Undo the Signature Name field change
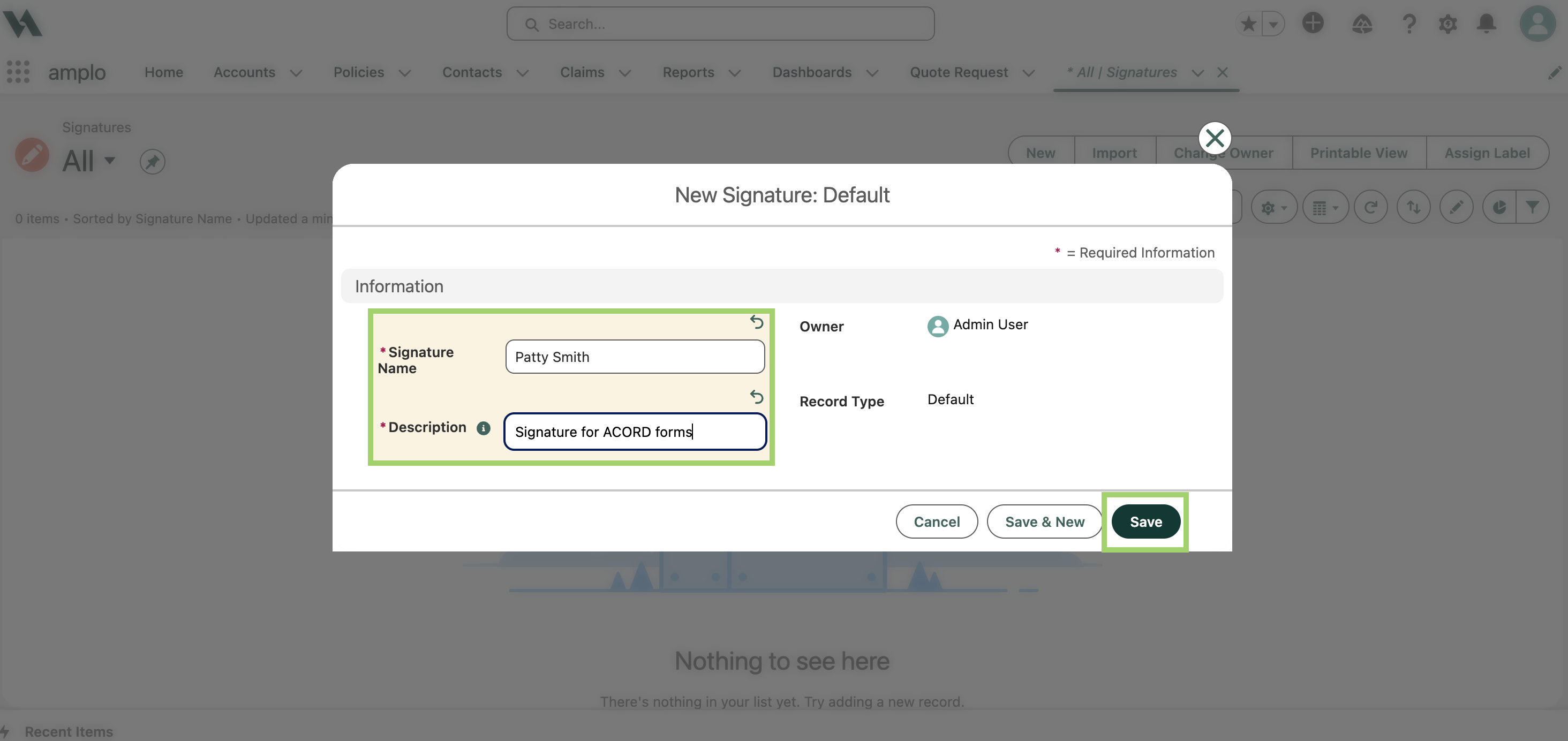This screenshot has height=741, width=1568. [x=757, y=322]
